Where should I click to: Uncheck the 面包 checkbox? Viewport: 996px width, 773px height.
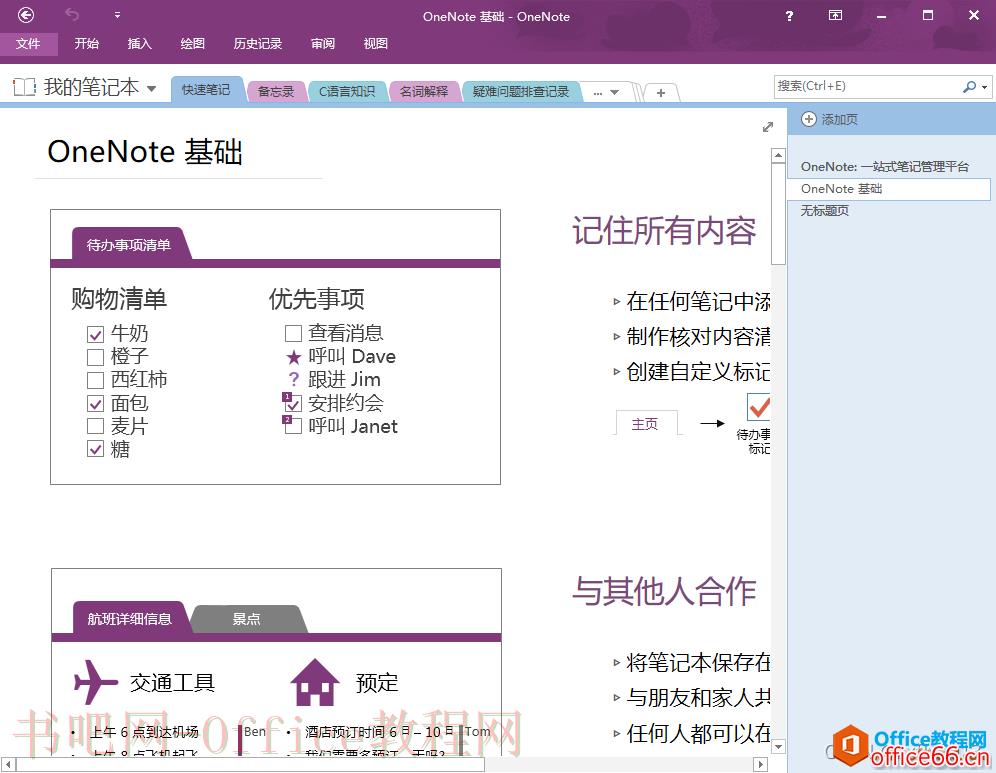point(95,403)
